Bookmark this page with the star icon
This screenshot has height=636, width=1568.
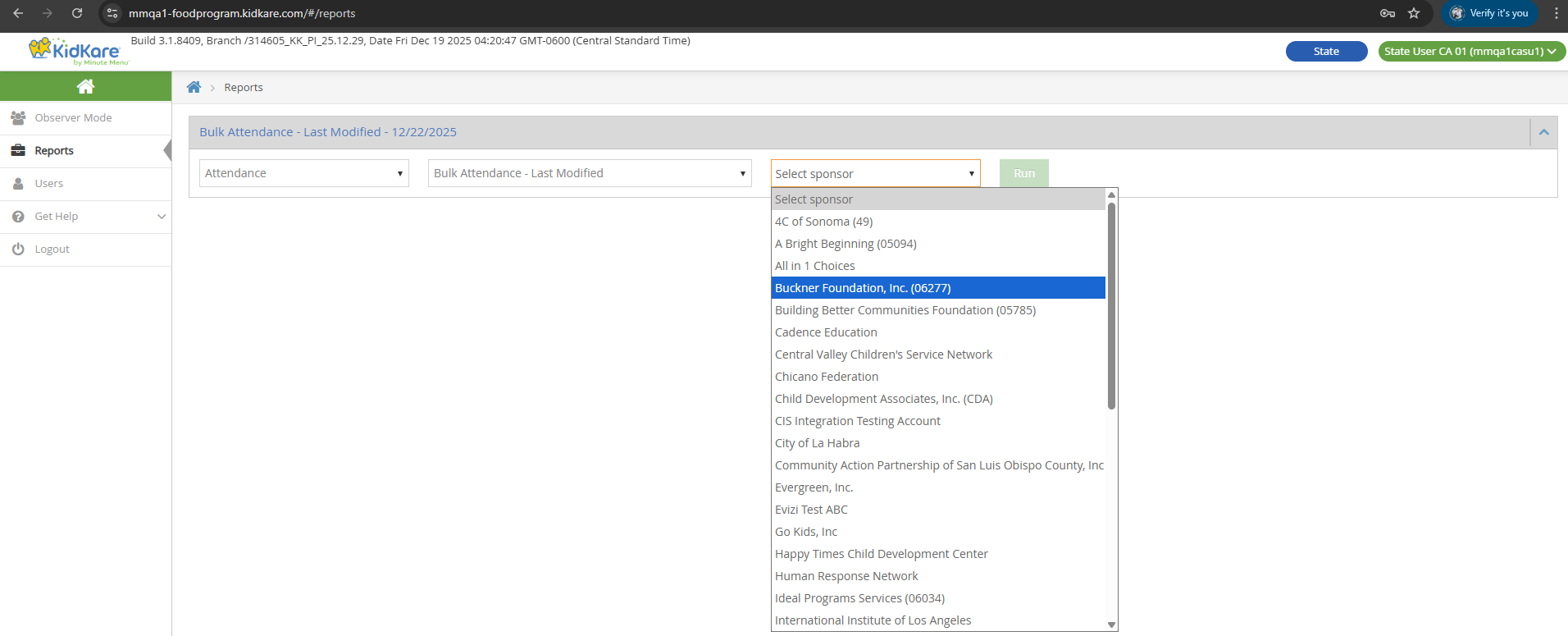click(x=1414, y=13)
